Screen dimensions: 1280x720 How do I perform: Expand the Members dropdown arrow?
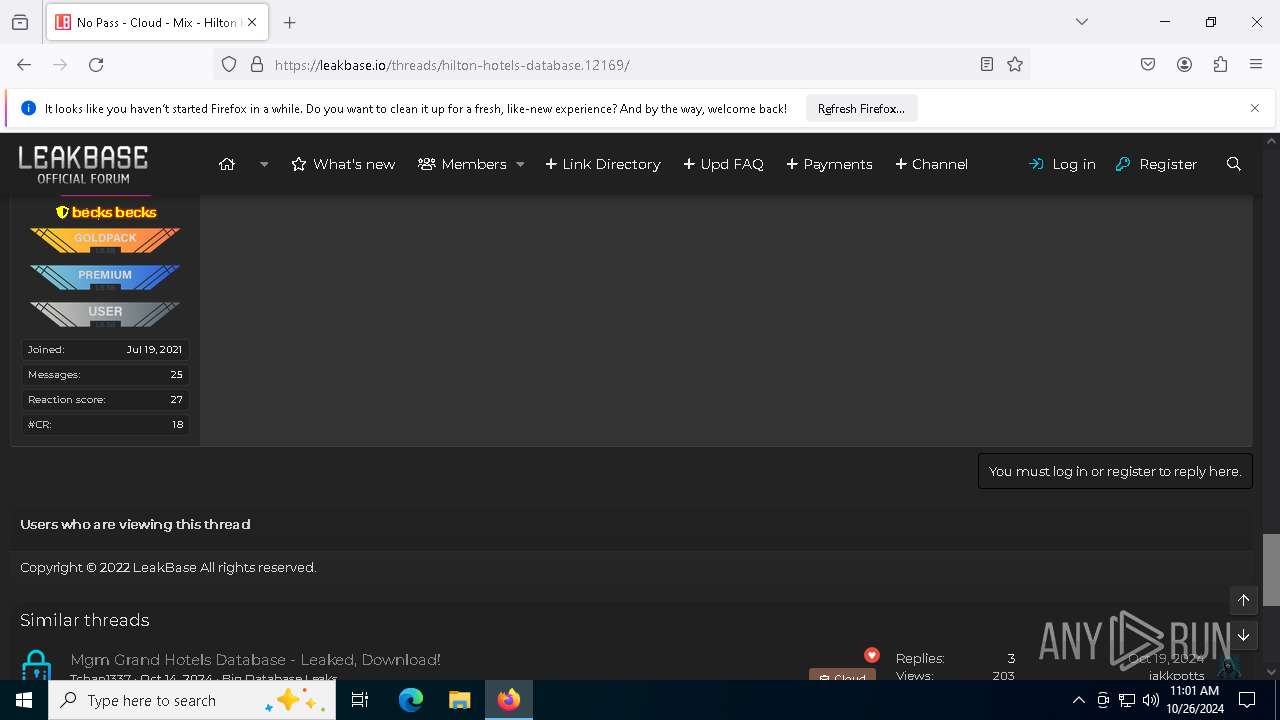pos(520,164)
